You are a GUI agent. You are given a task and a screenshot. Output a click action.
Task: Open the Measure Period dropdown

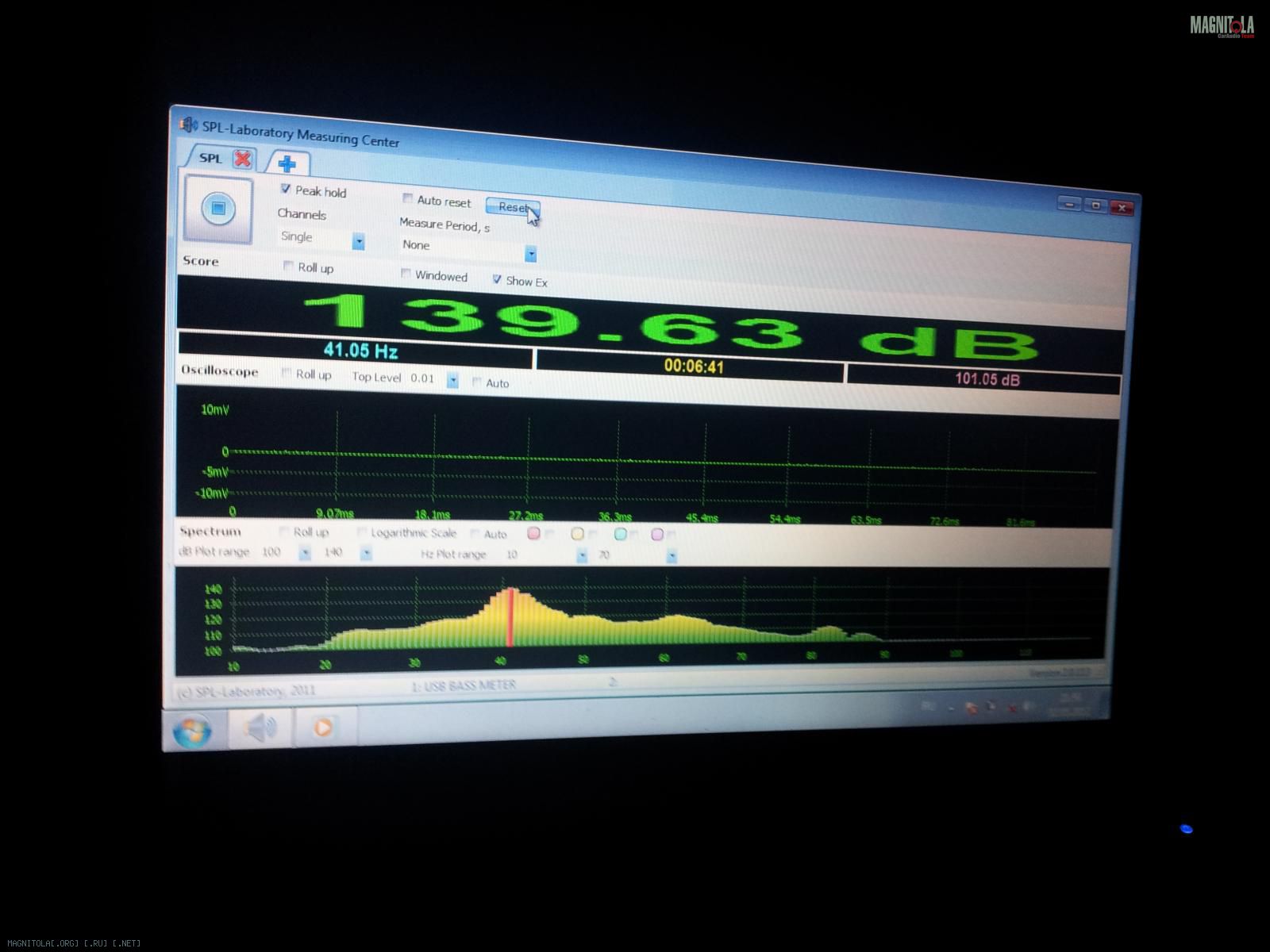pos(531,254)
